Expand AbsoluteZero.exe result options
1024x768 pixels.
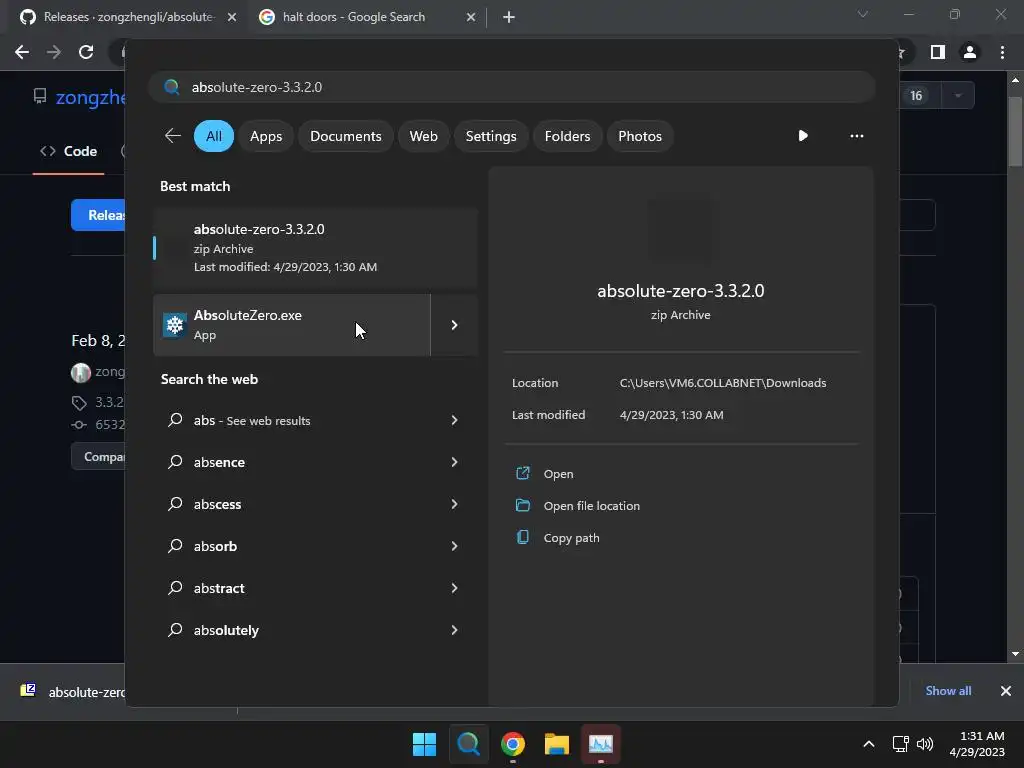pos(455,325)
